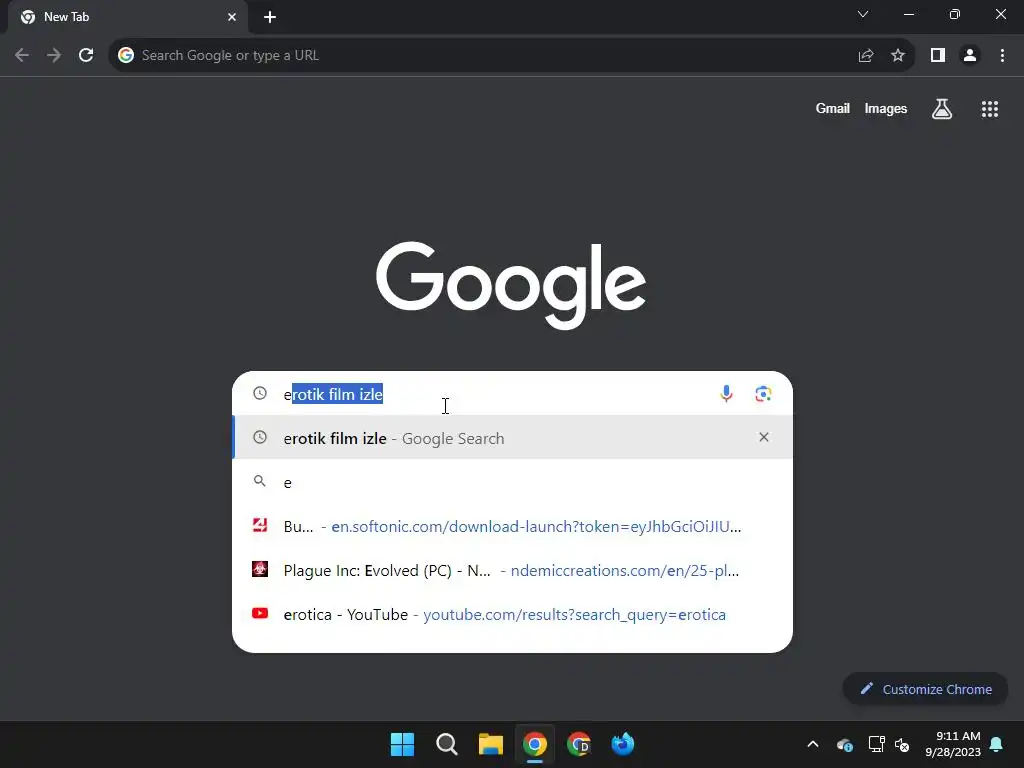Image resolution: width=1024 pixels, height=768 pixels.
Task: Open Images link
Action: 886,108
